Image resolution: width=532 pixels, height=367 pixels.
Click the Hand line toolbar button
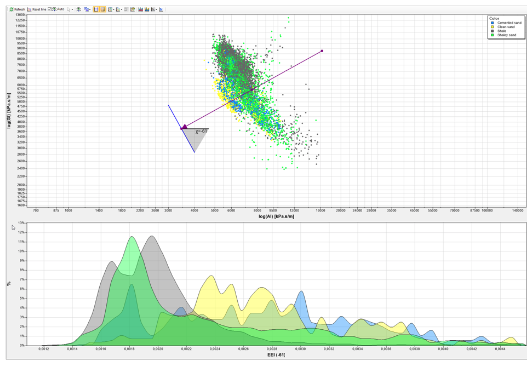(37, 9)
